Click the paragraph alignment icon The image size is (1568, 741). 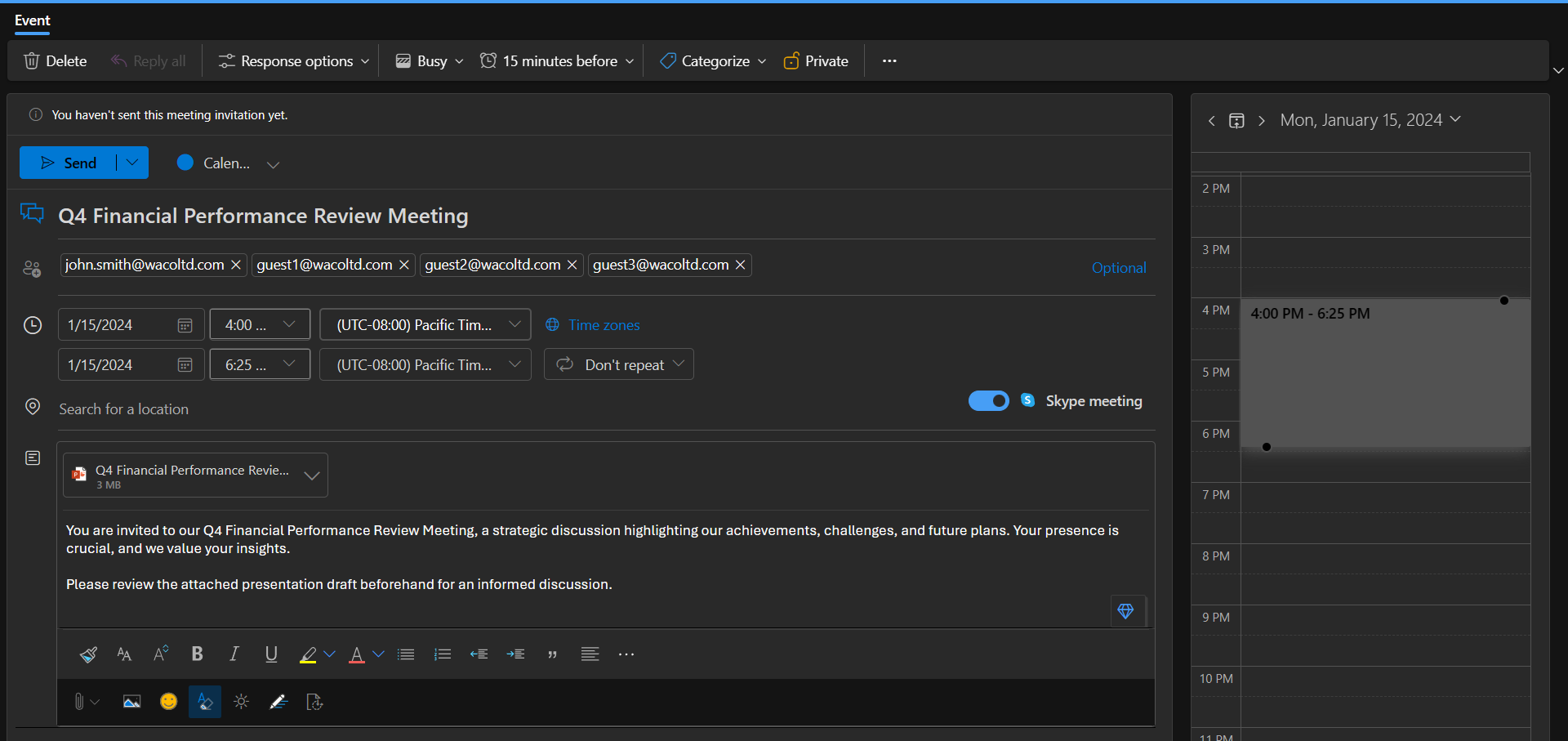(590, 654)
